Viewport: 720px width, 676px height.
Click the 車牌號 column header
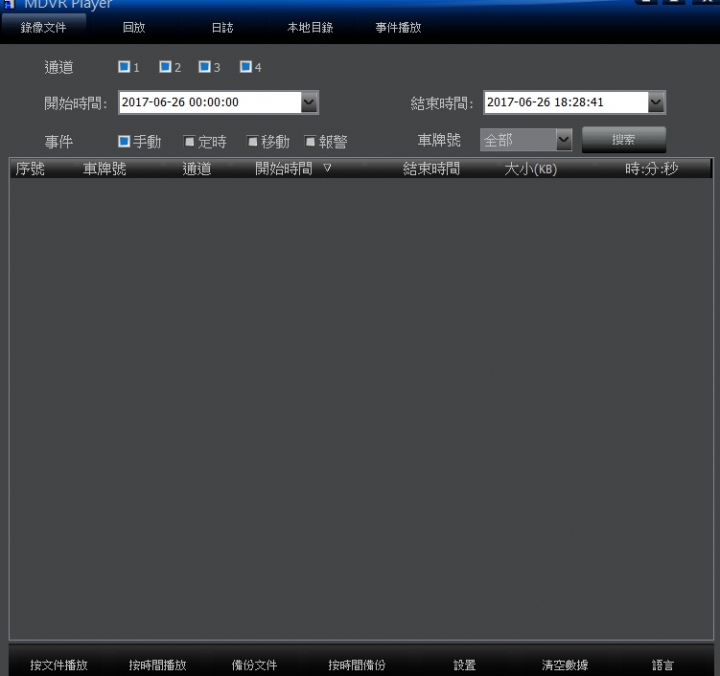(x=105, y=169)
